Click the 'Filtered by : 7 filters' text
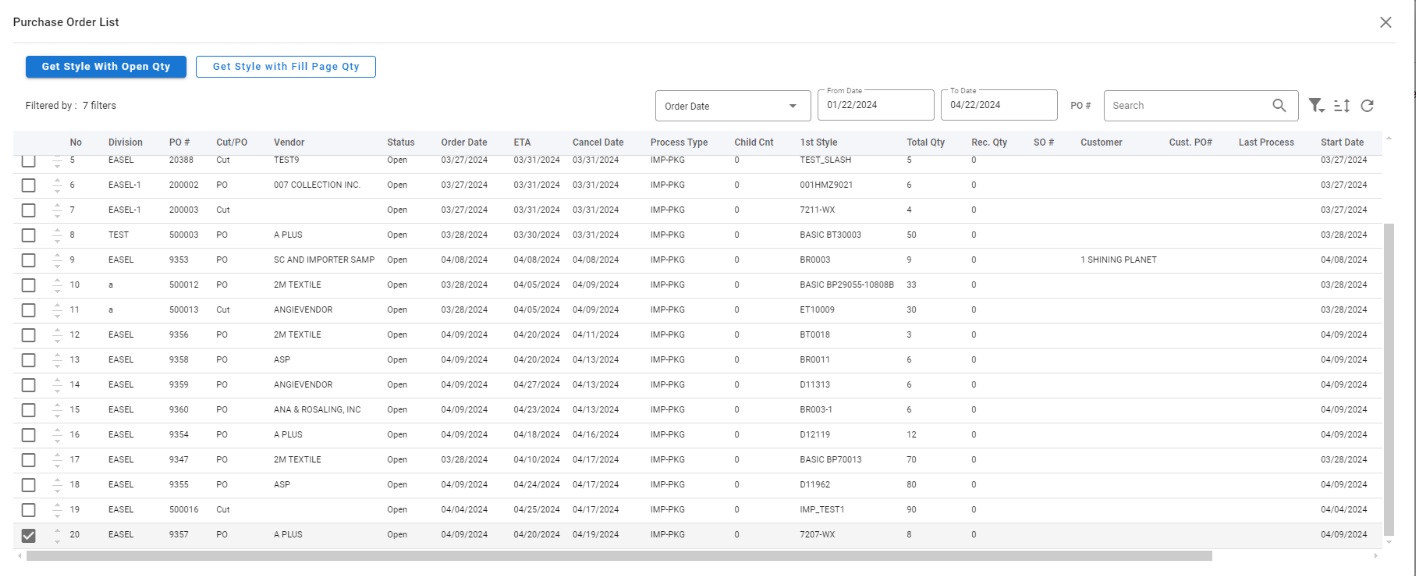The height and width of the screenshot is (576, 1416). (x=71, y=105)
